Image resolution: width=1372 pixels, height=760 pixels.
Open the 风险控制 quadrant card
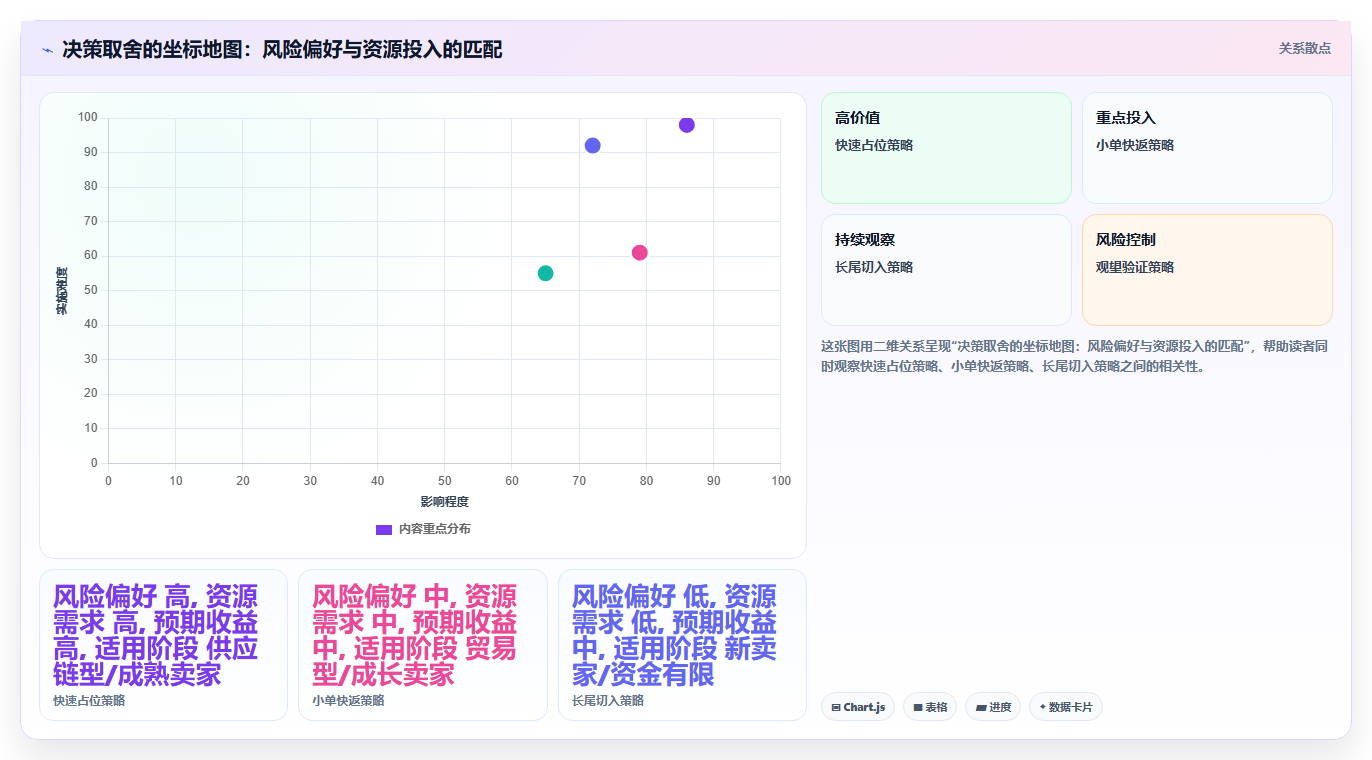(x=1207, y=270)
